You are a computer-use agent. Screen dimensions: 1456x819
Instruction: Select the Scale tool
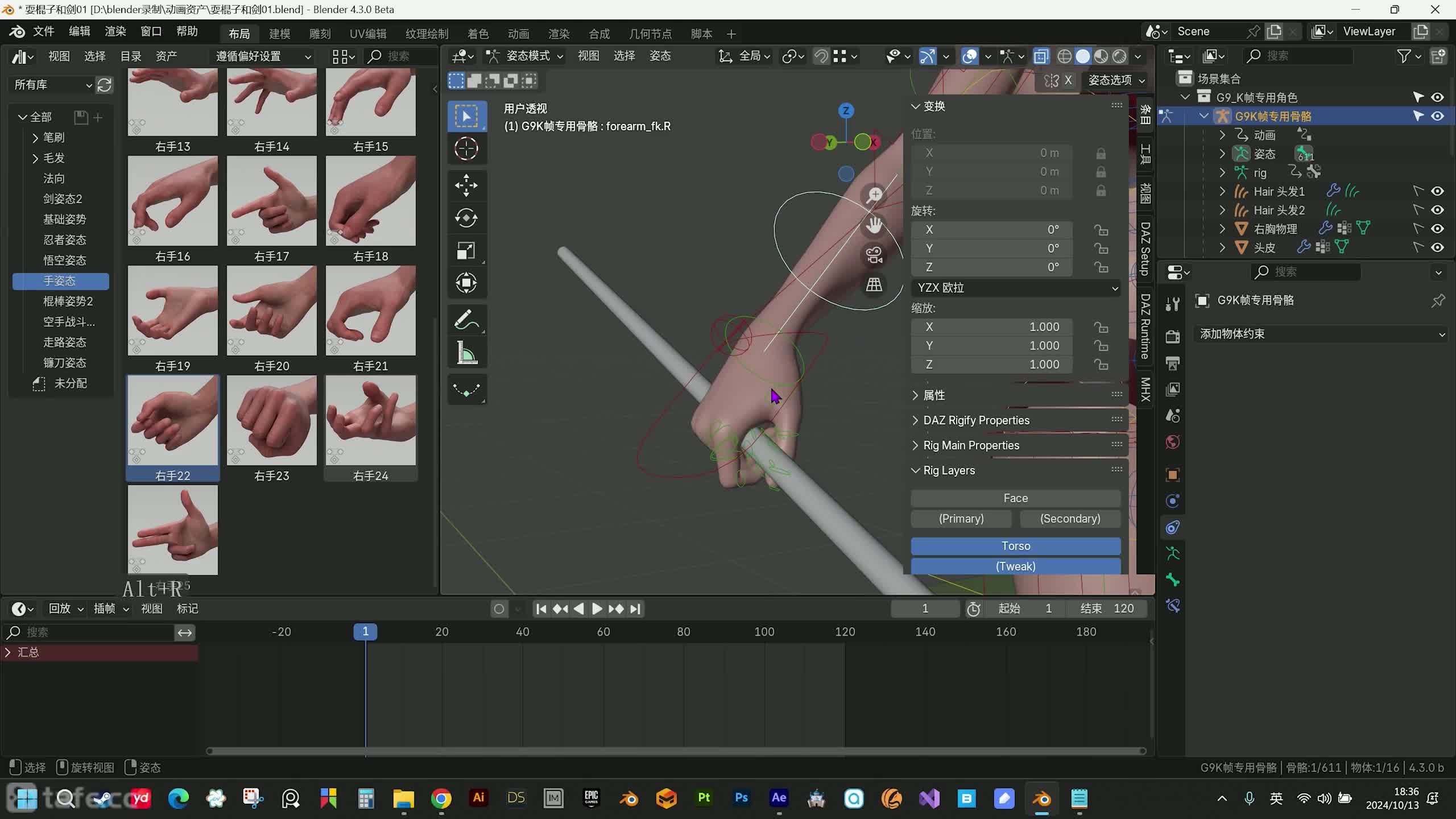[466, 250]
